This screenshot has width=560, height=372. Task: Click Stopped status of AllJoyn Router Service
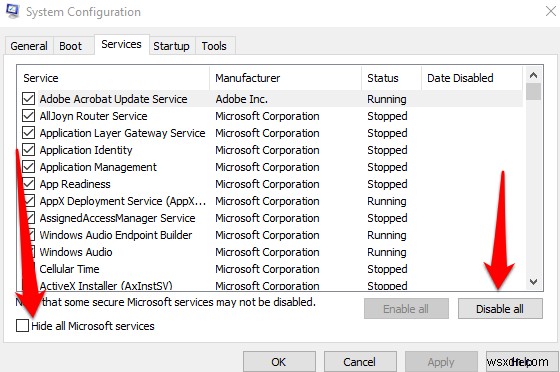tap(388, 116)
